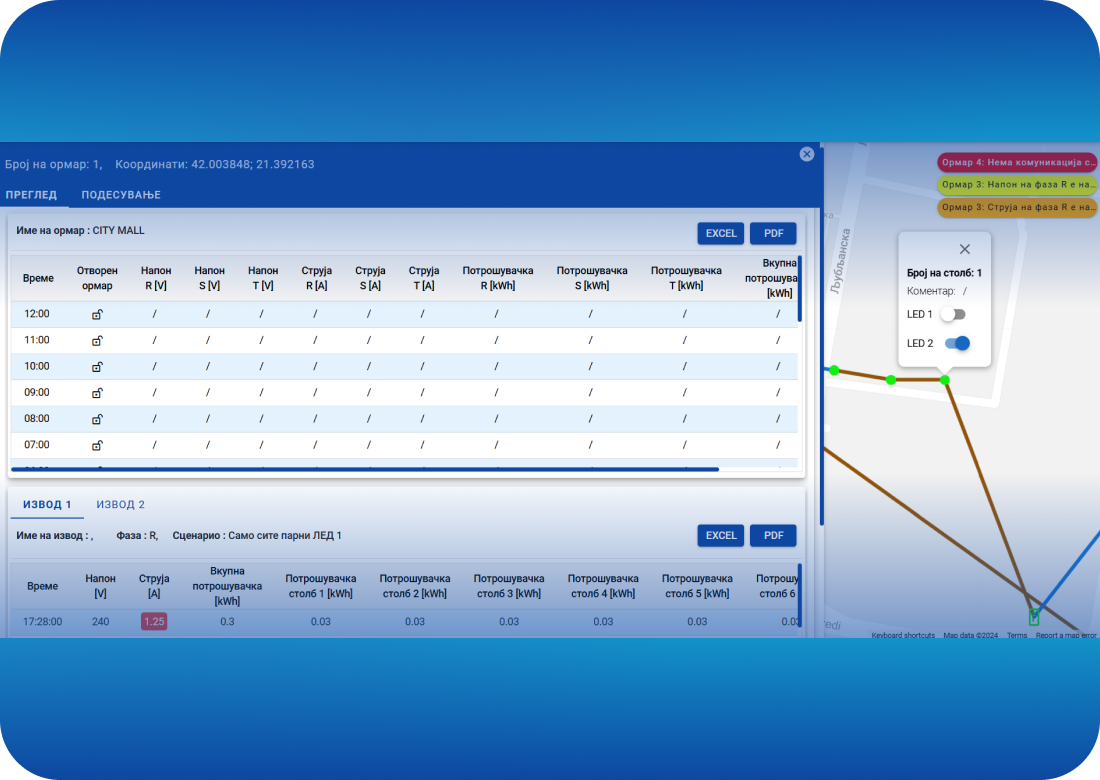Viewport: 1100px width, 780px height.
Task: Click the middle green pole marker on the map
Action: (890, 380)
